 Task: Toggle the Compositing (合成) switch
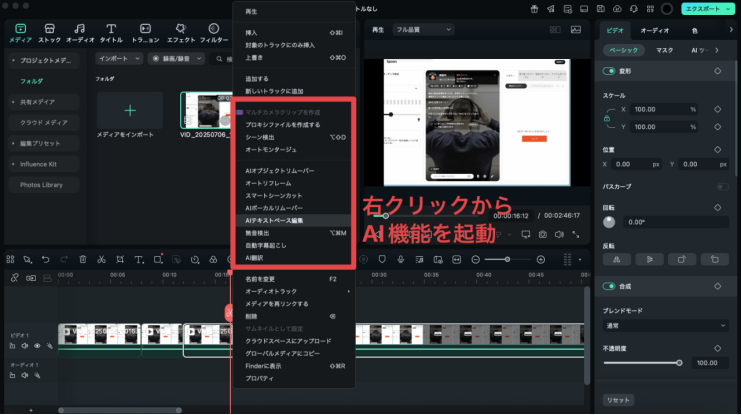609,286
